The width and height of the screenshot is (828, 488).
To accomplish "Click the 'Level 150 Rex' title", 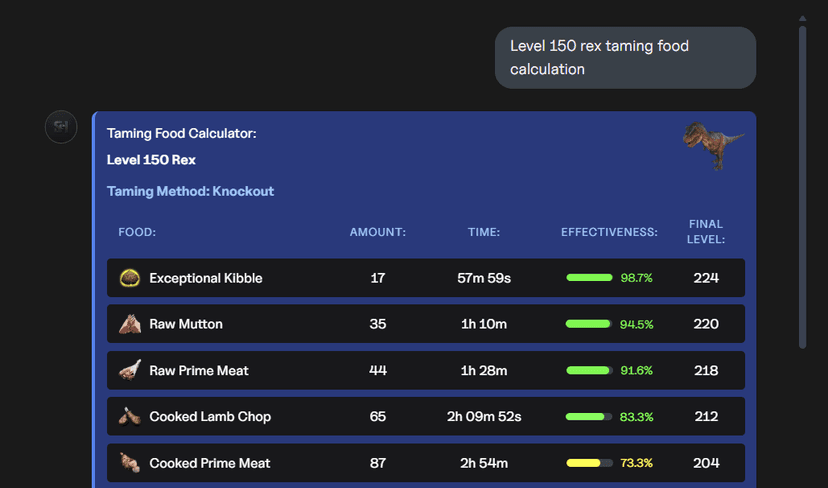I will [x=151, y=160].
